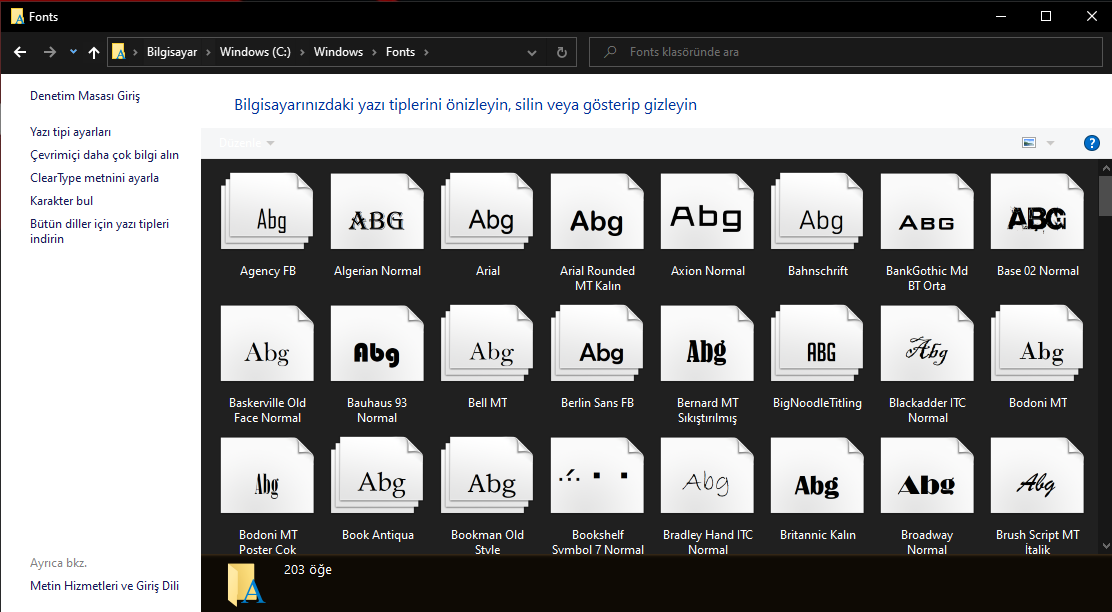Go up one folder level

point(94,52)
